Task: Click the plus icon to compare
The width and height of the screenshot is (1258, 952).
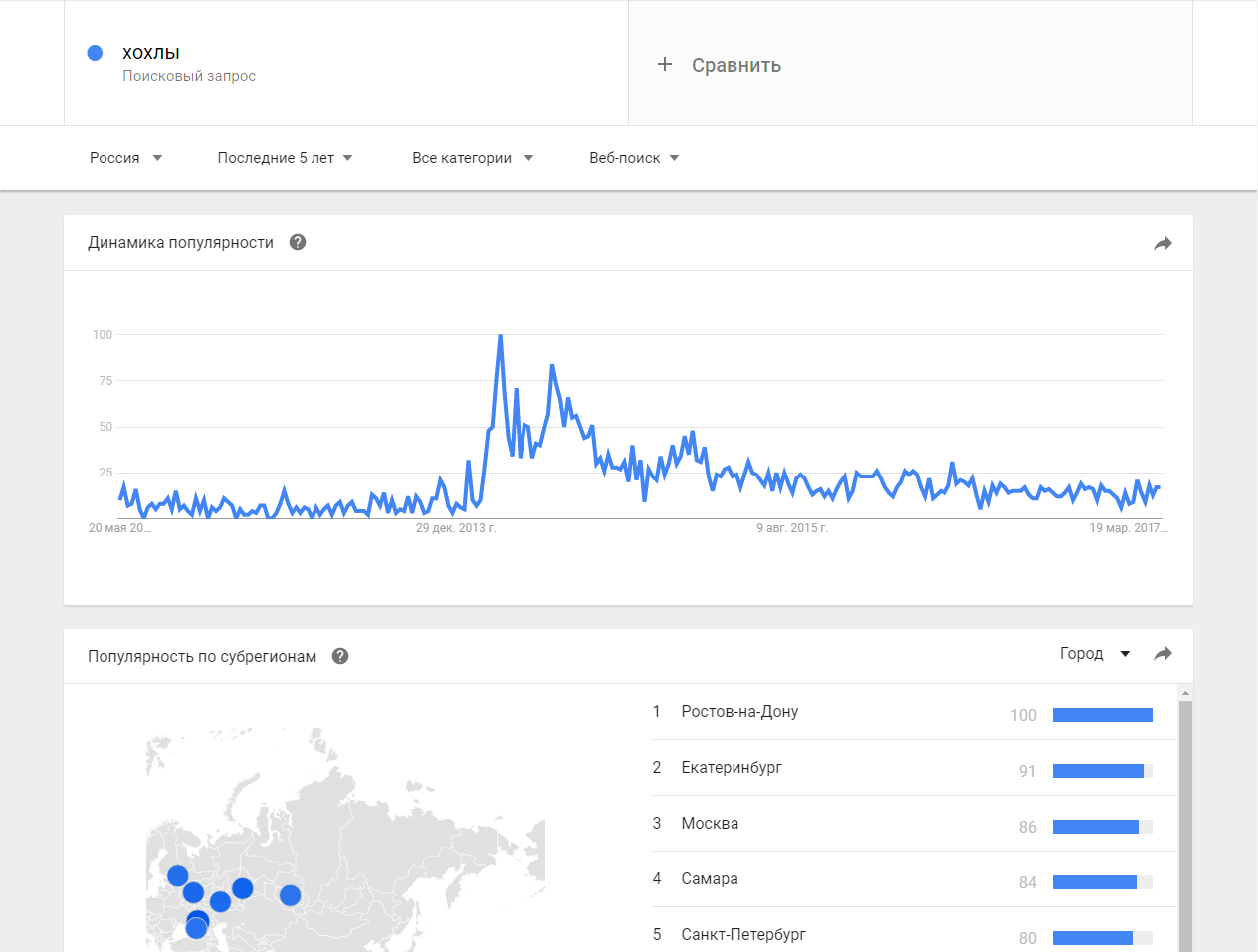Action: pos(665,65)
